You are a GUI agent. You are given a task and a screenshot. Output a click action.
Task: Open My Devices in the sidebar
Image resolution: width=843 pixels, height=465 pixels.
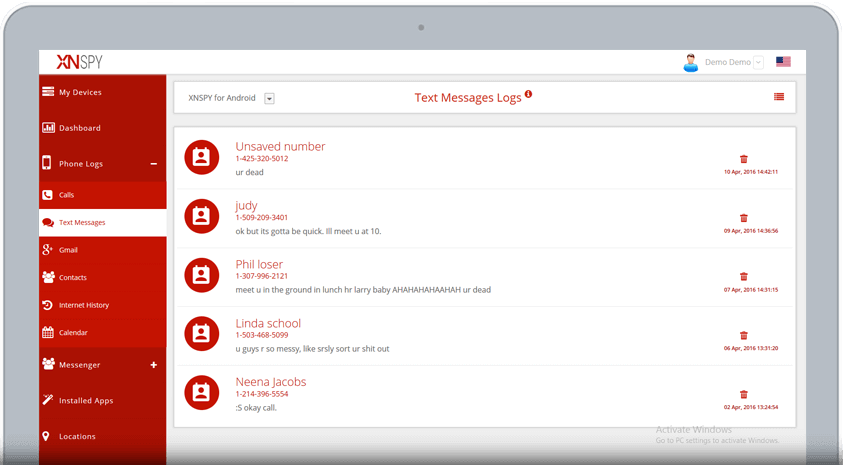coord(80,92)
